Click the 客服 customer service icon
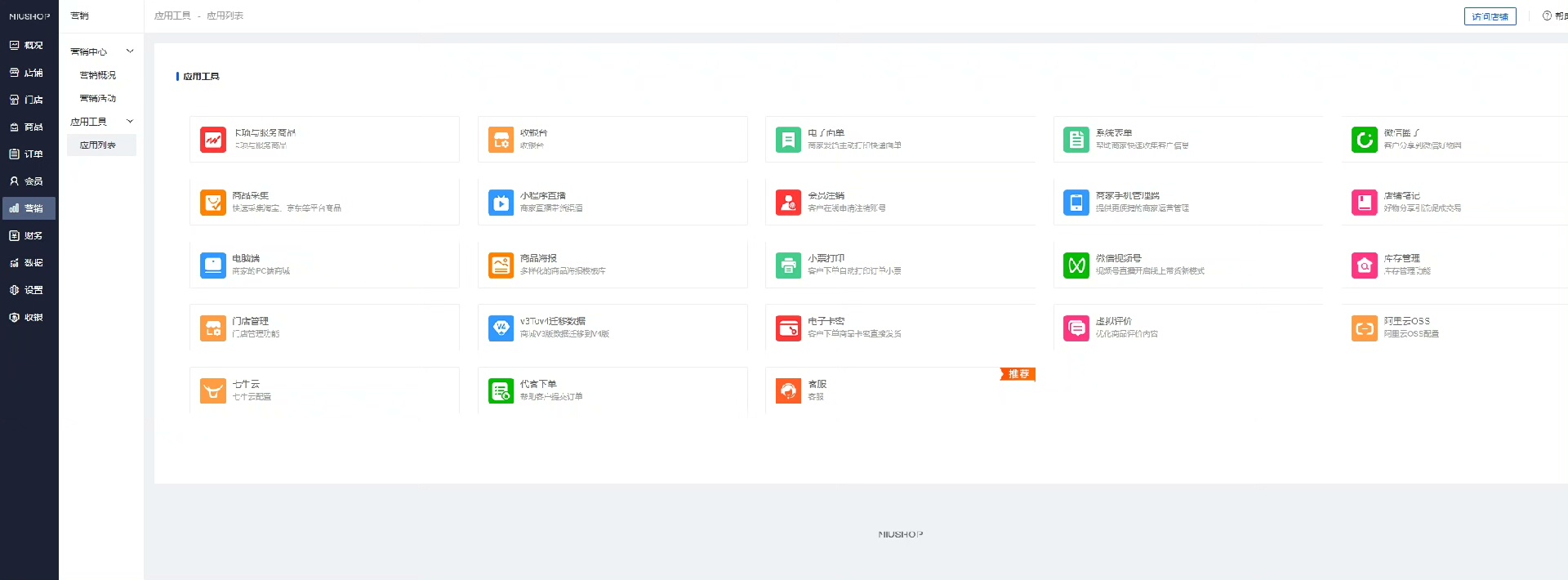This screenshot has height=580, width=1568. click(788, 390)
